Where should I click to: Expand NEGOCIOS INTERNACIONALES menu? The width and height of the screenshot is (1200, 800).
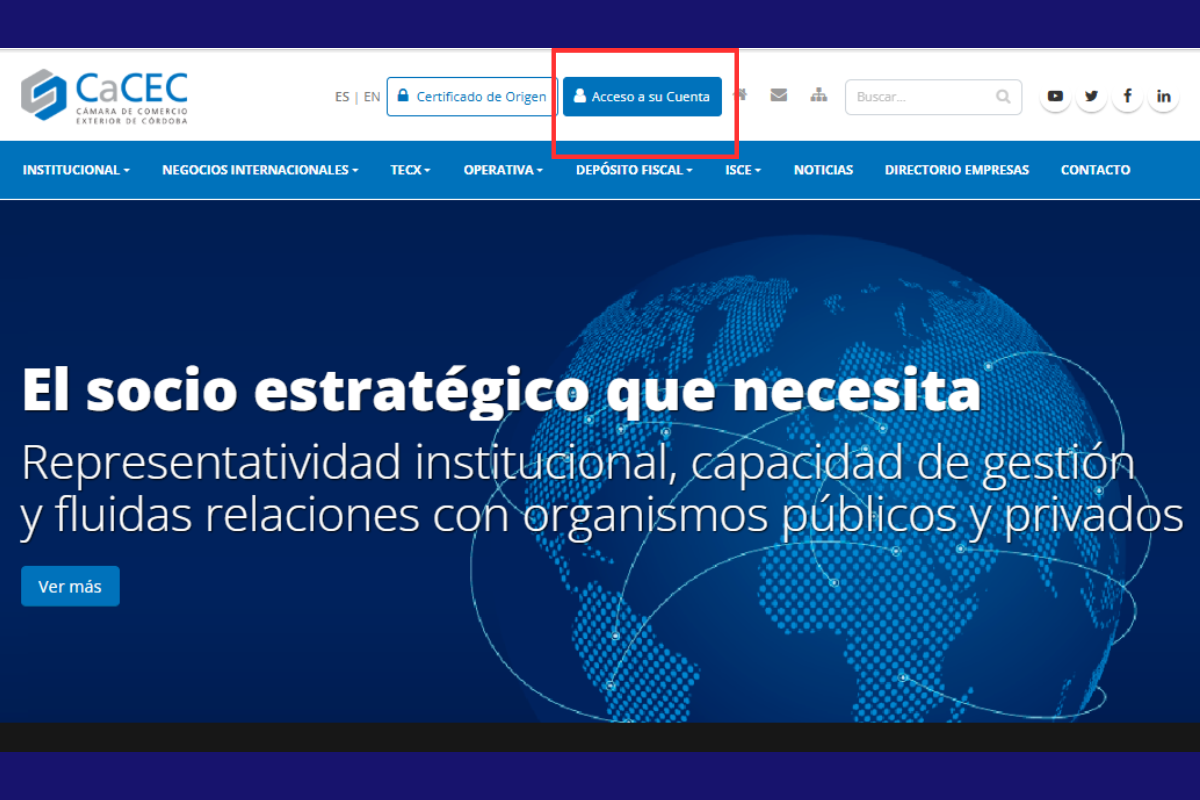pos(260,170)
